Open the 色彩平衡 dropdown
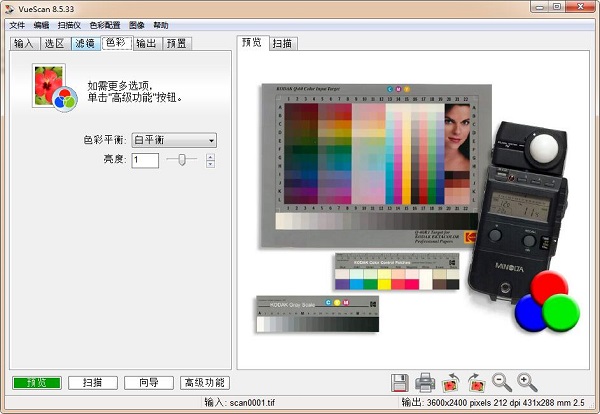This screenshot has height=414, width=600. click(x=174, y=141)
